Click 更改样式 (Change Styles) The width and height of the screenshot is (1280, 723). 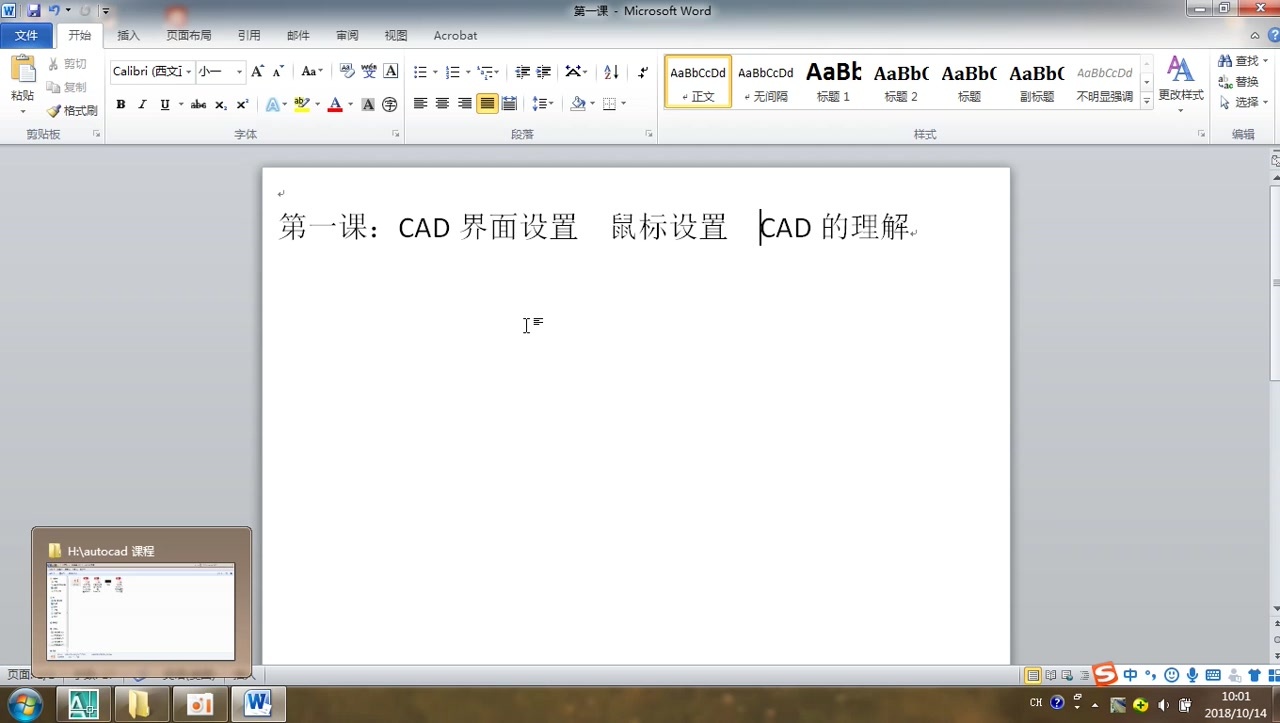1181,83
